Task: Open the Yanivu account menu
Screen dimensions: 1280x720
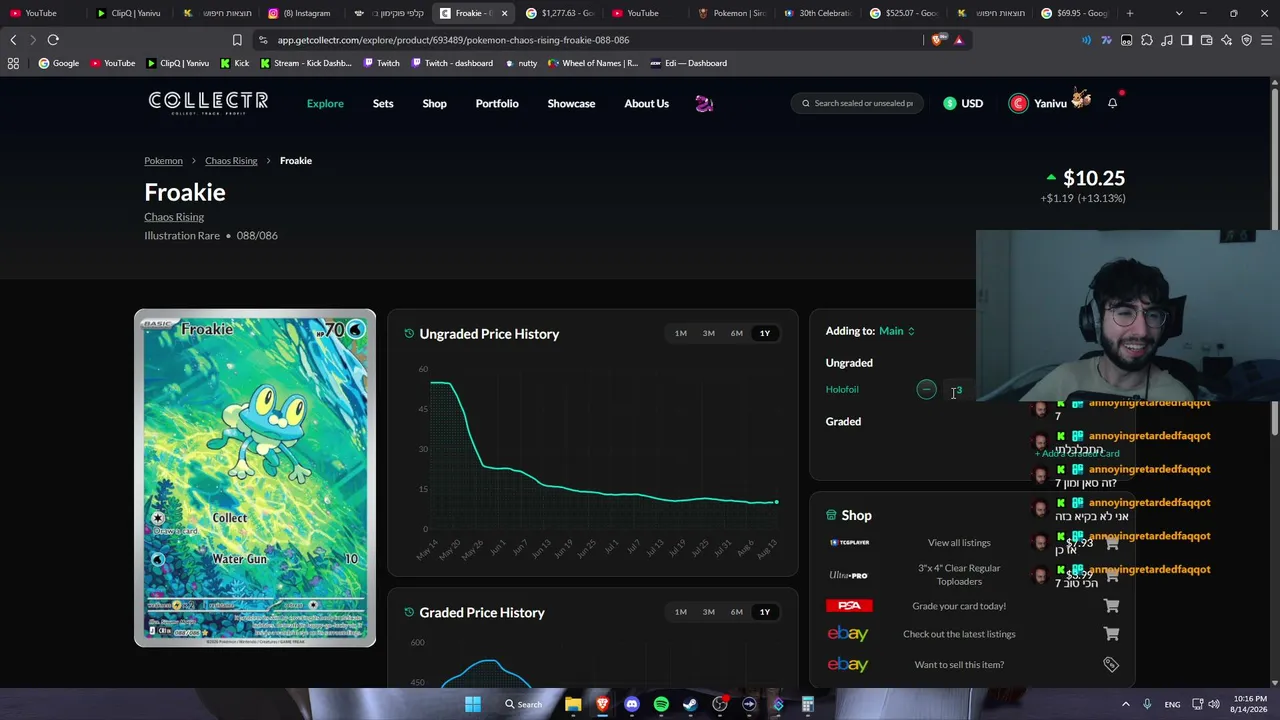Action: [x=1049, y=103]
